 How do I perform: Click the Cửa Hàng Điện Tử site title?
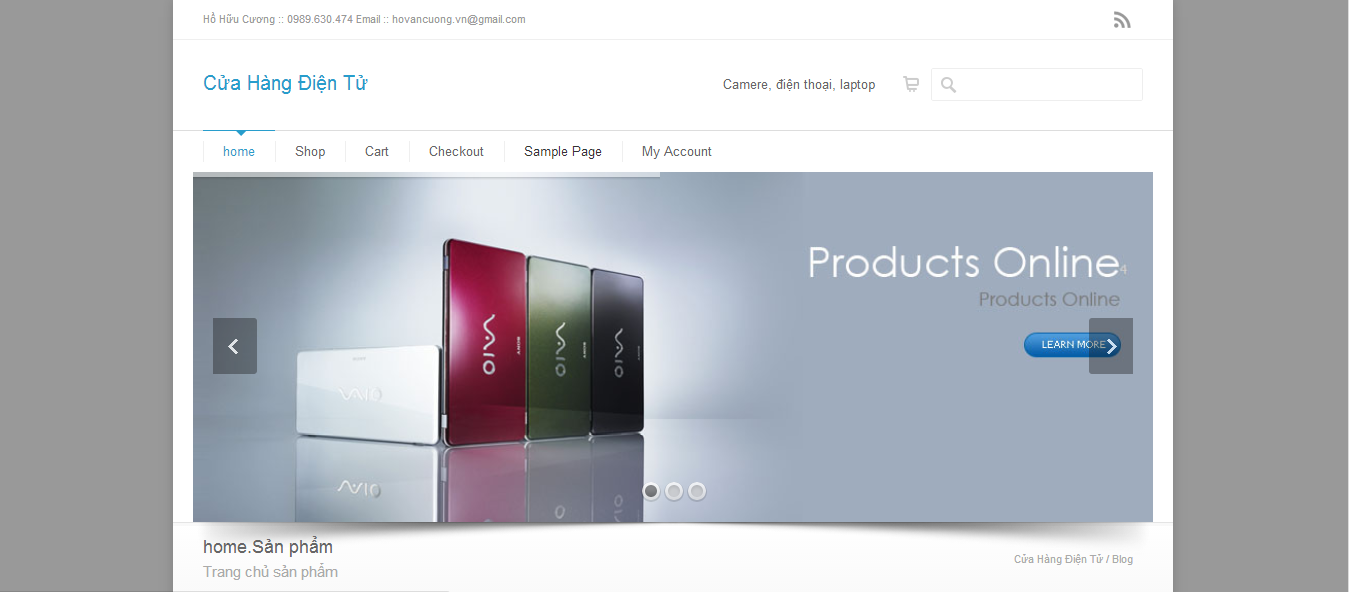point(285,83)
